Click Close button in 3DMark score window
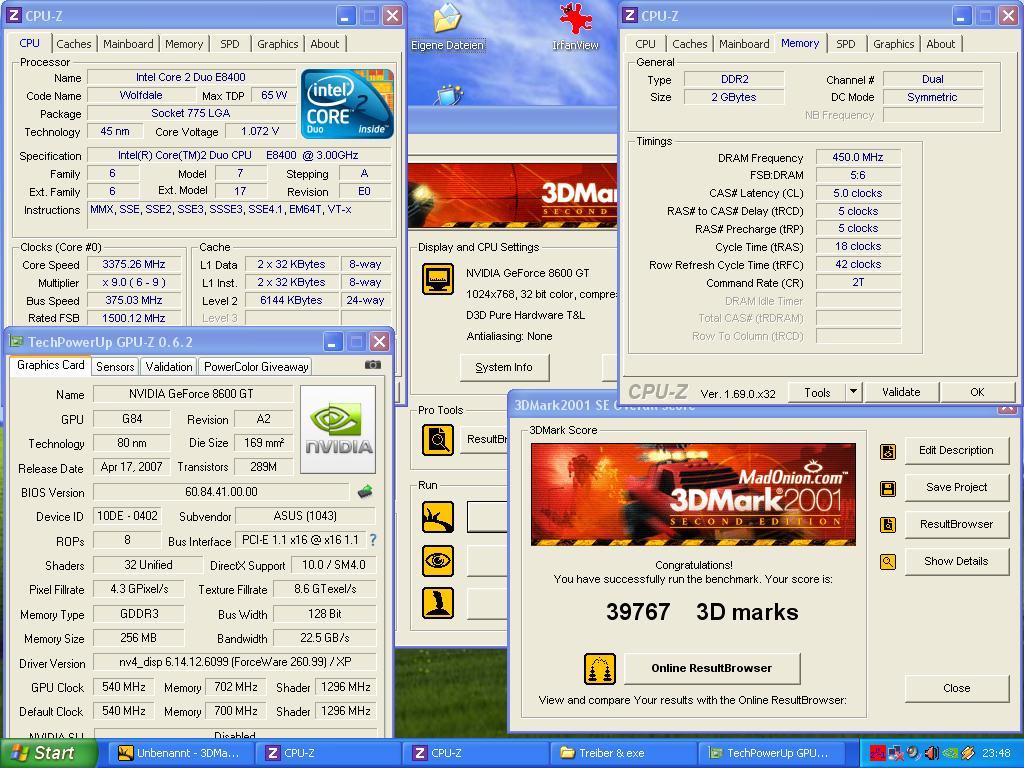The image size is (1024, 768). coord(956,688)
